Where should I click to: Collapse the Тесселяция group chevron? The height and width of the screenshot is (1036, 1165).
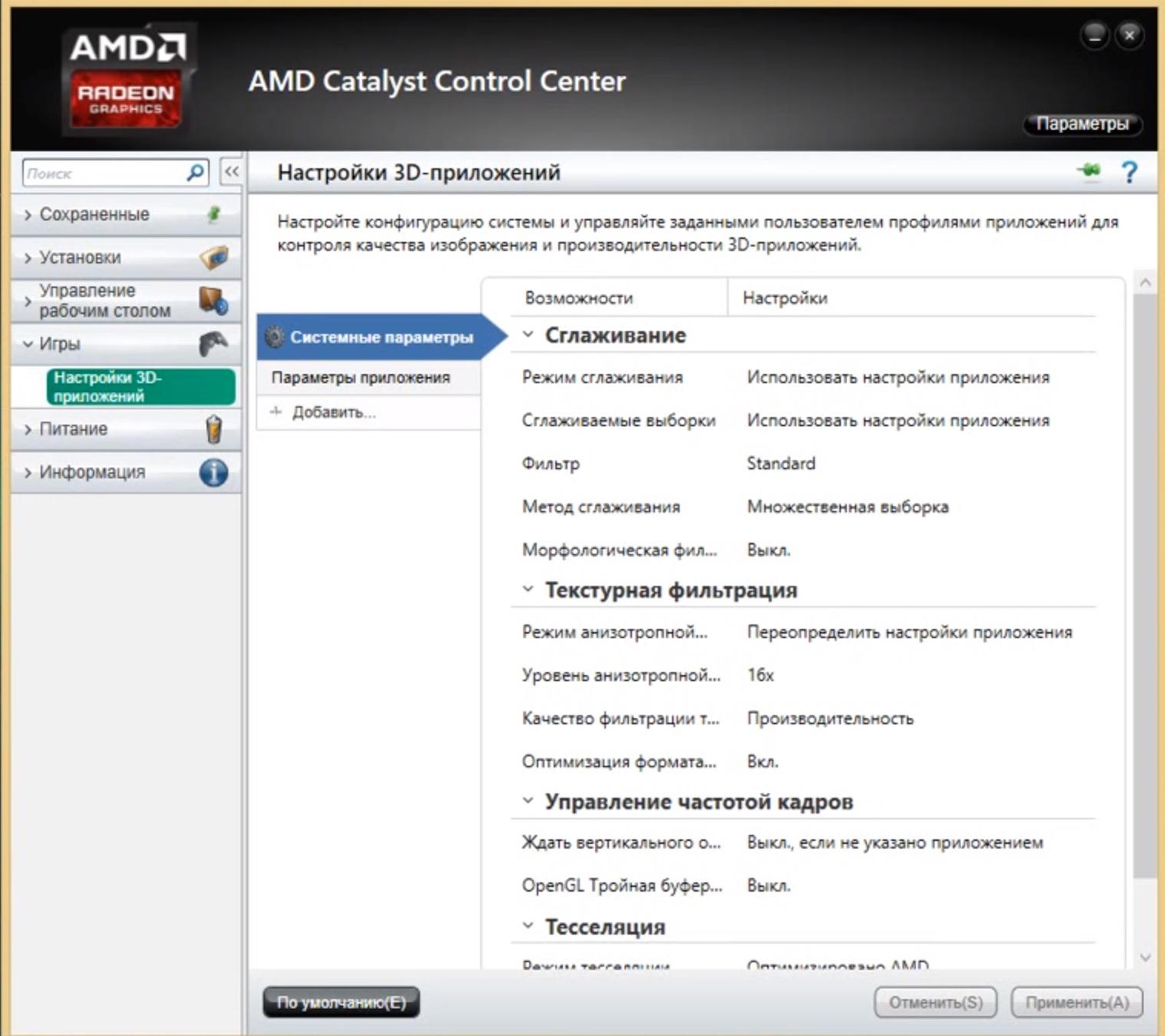528,926
